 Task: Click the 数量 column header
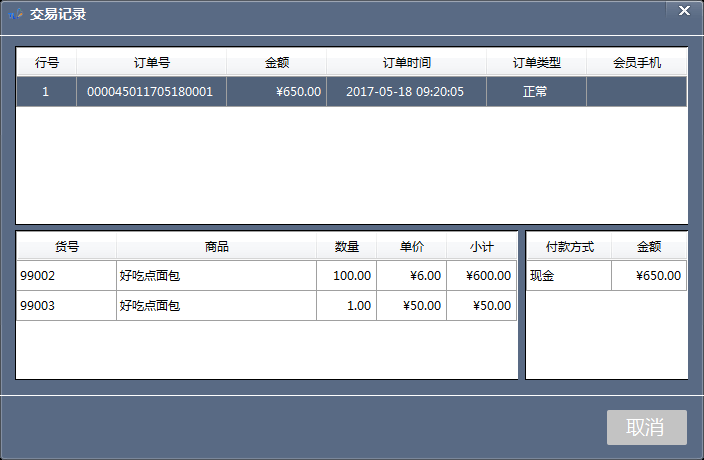click(x=346, y=247)
